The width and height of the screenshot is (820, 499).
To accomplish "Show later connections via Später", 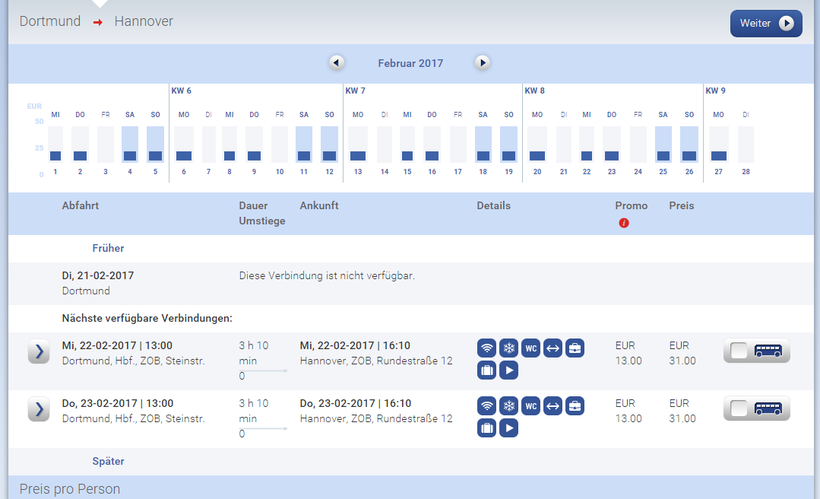I will click(108, 462).
